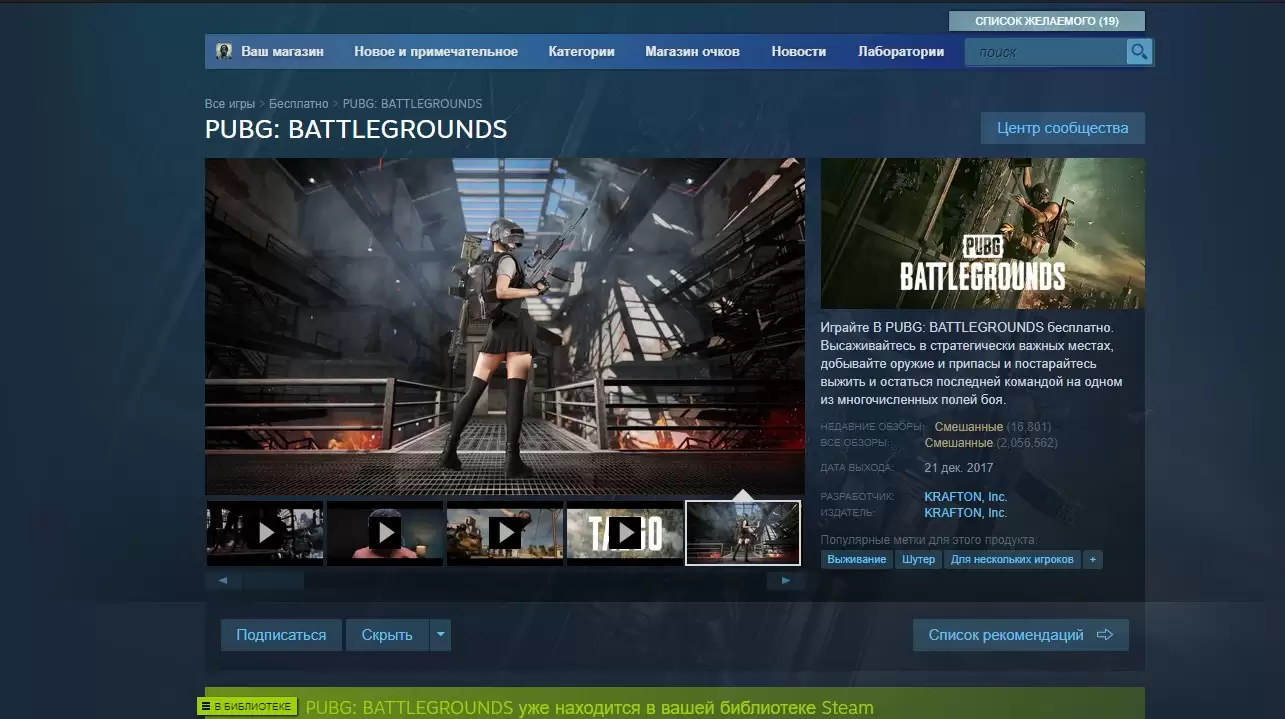Click the Шутер tag
Screen dimensions: 1285x719
click(x=918, y=560)
